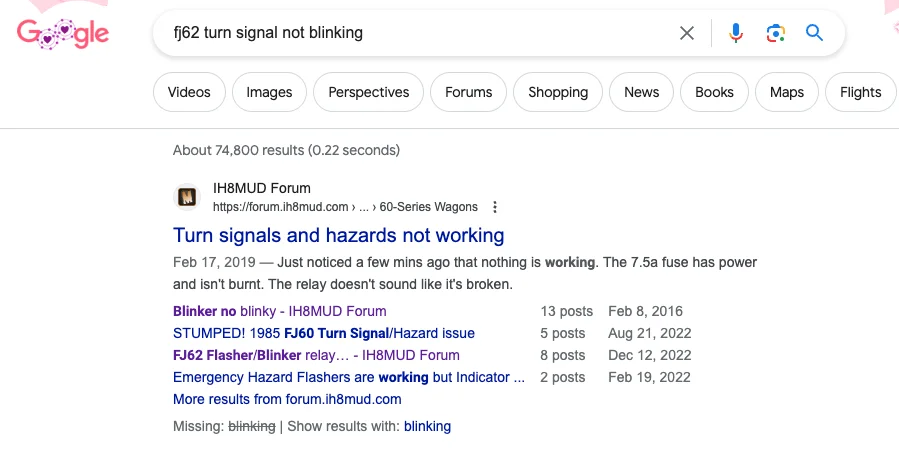Start voice search with microphone icon
This screenshot has width=899, height=451.
point(736,33)
